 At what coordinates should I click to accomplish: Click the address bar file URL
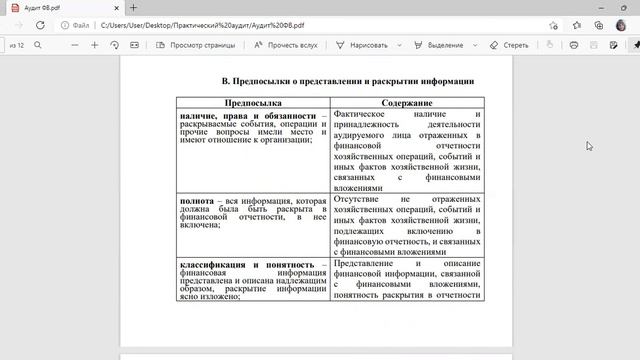point(202,25)
